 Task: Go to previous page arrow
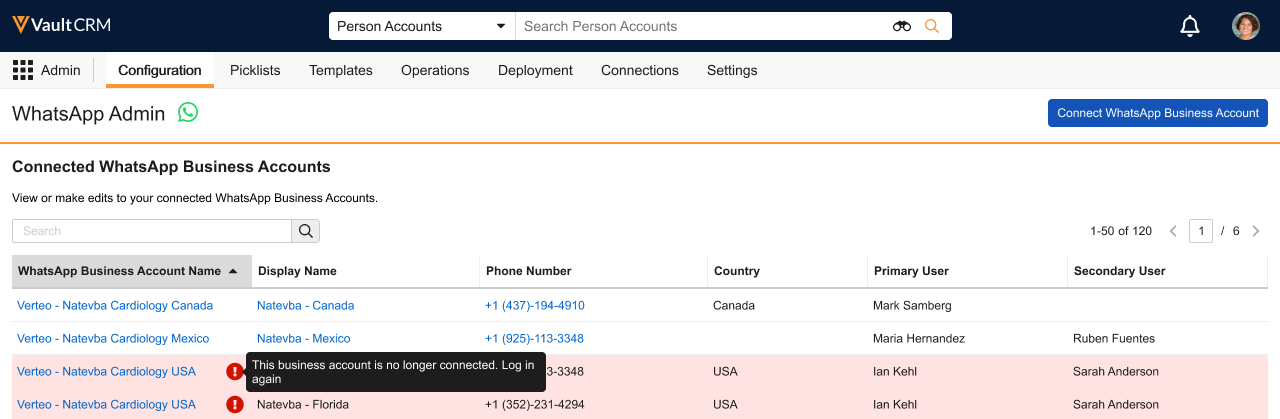1173,231
